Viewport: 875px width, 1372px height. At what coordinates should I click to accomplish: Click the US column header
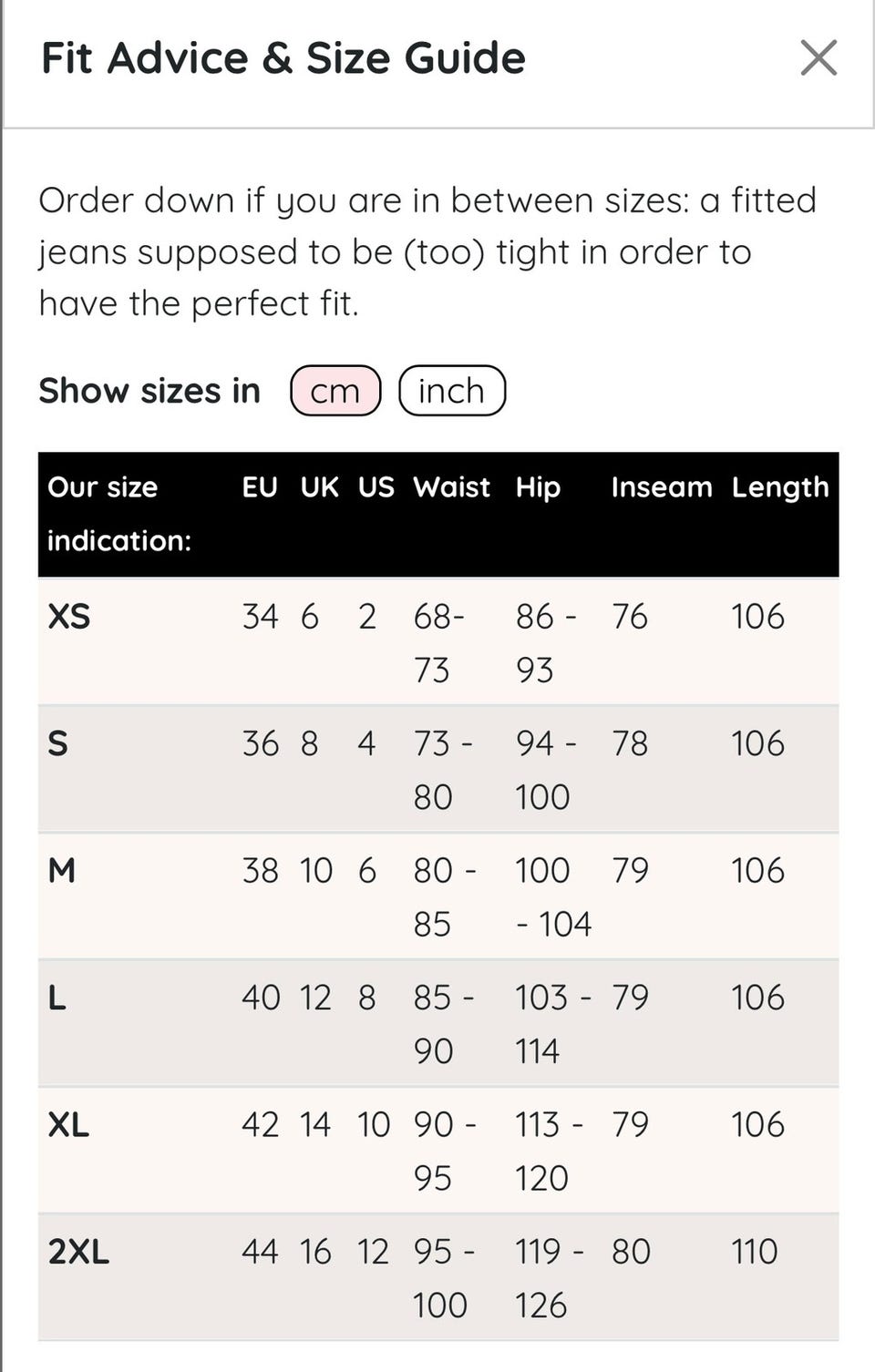click(376, 487)
